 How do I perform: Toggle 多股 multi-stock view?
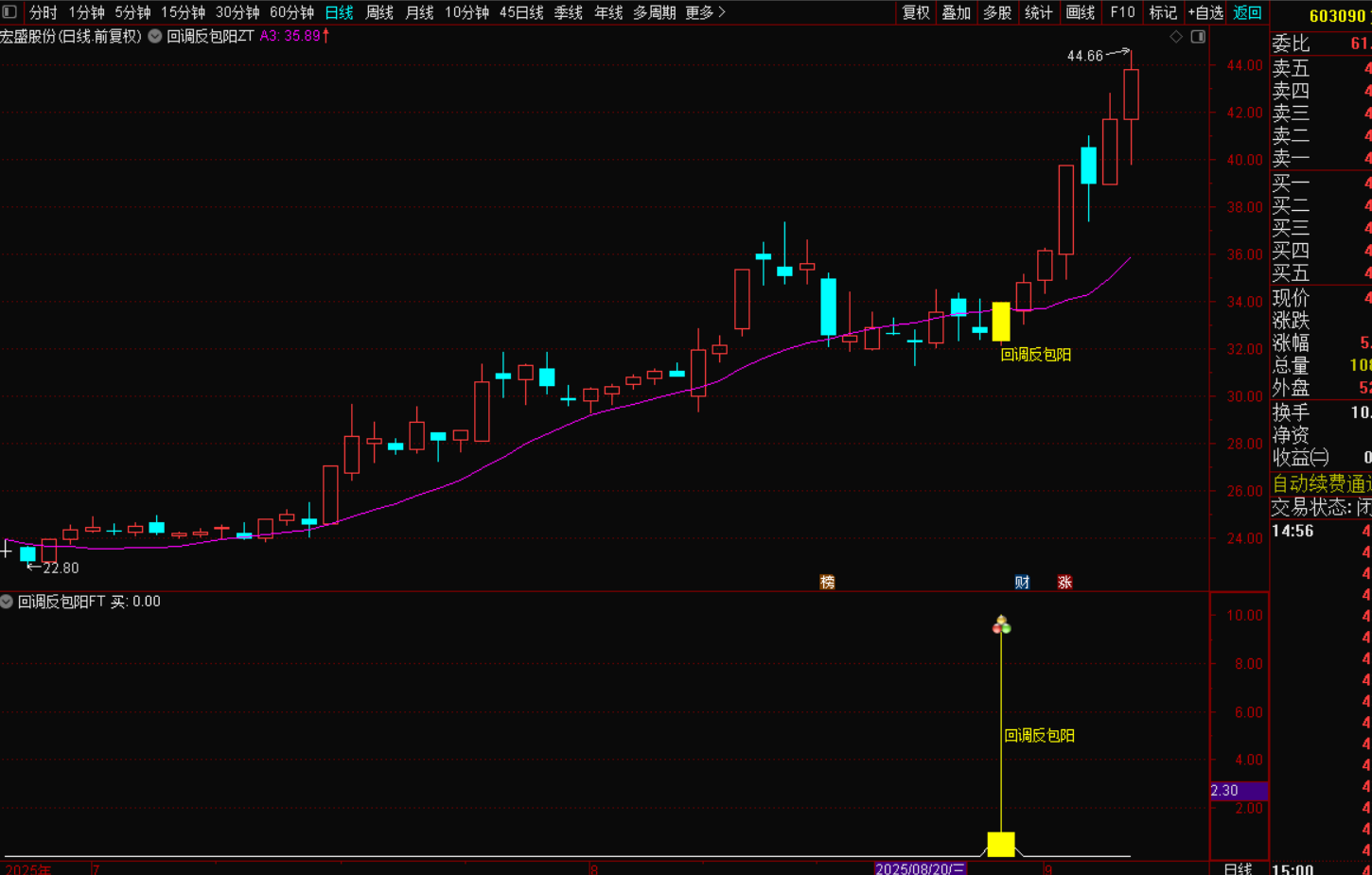(x=997, y=12)
